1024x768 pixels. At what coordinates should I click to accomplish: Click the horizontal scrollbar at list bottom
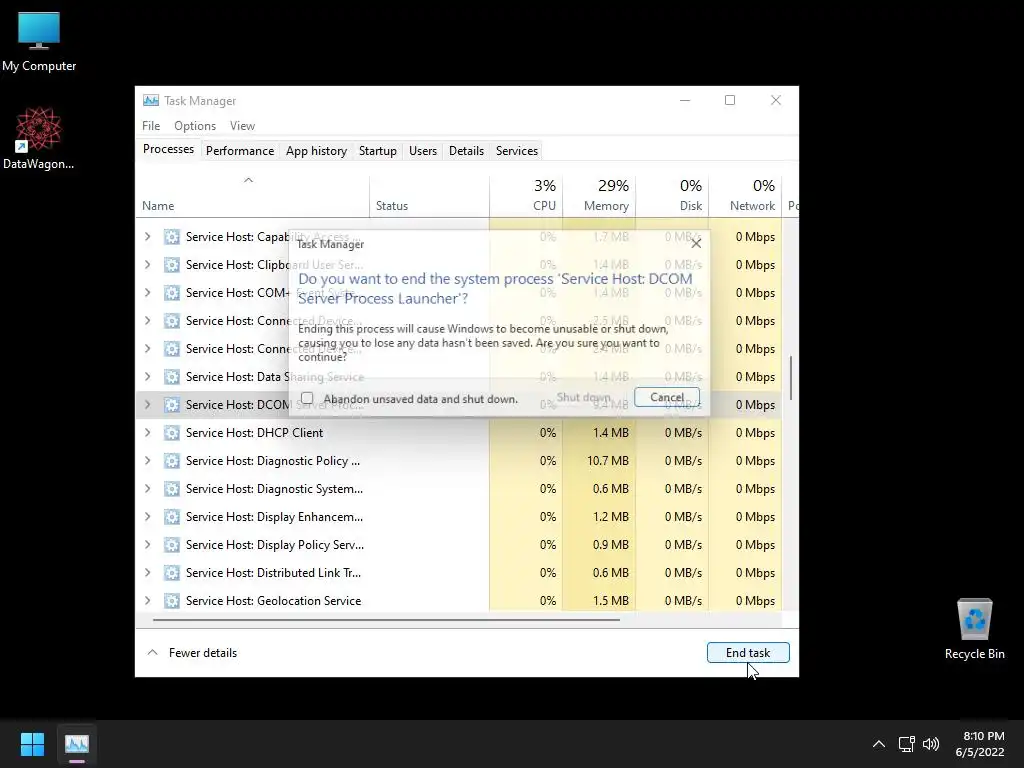coord(386,619)
